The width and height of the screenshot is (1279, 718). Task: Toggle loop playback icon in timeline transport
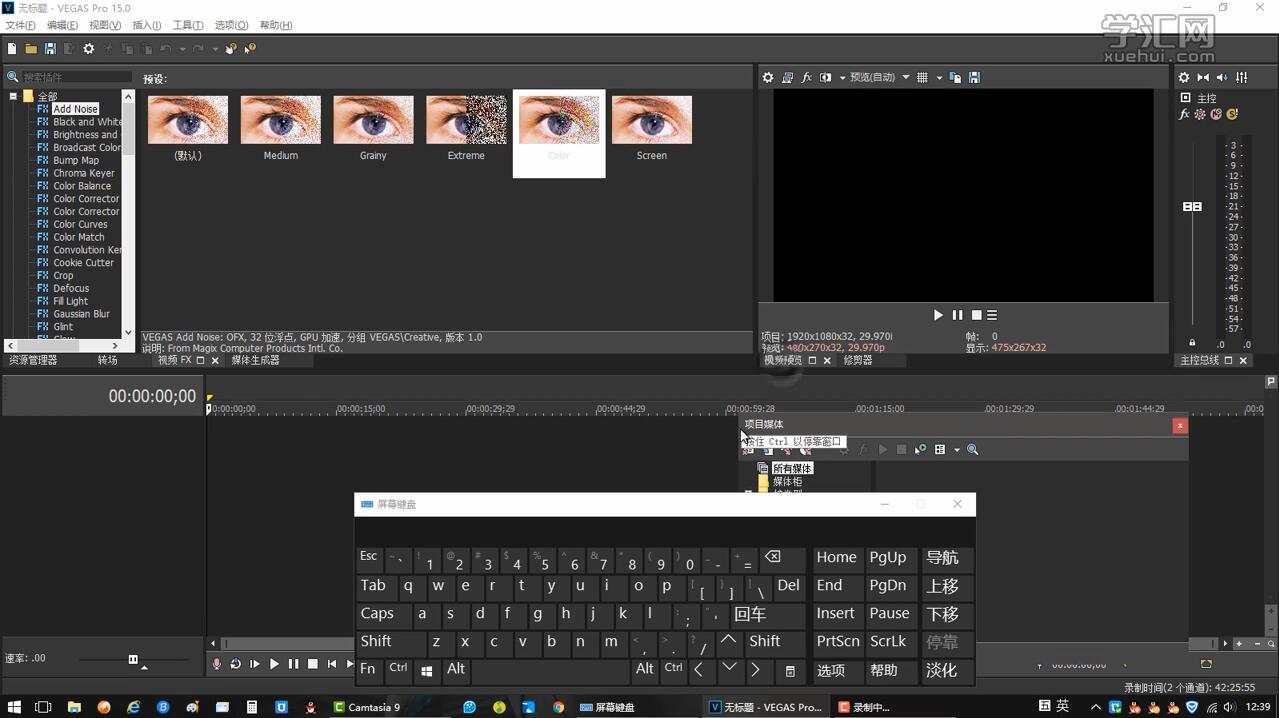coord(236,664)
